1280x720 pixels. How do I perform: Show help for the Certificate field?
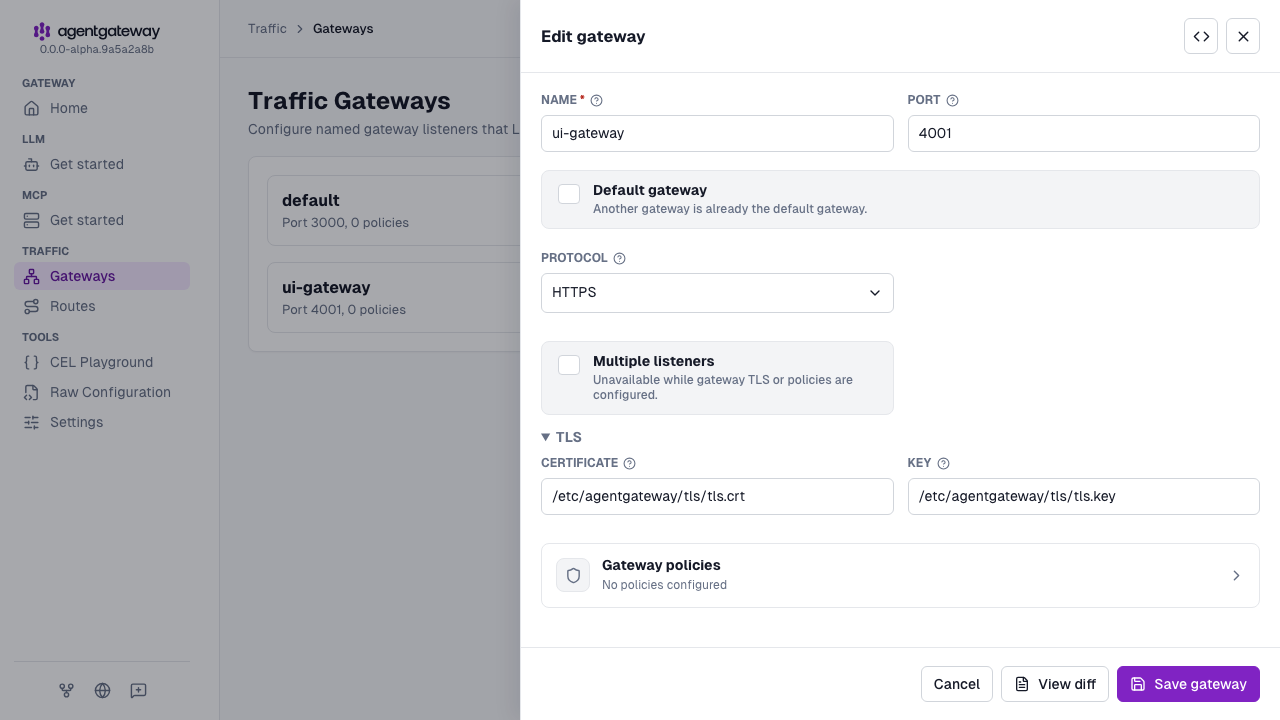tap(629, 463)
